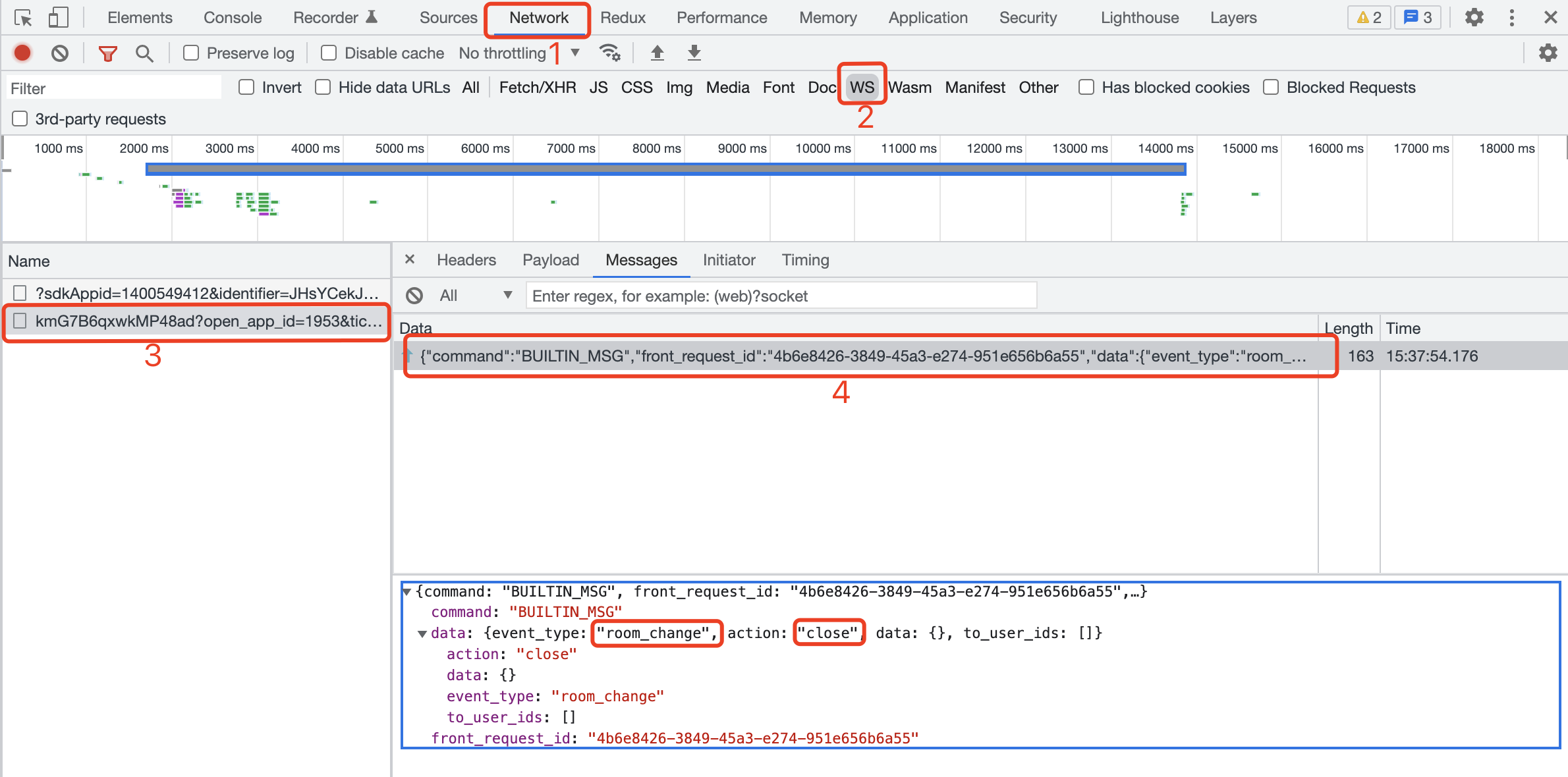Screen dimensions: 1568x777
Task: Switch to the Elements tab
Action: pyautogui.click(x=140, y=18)
